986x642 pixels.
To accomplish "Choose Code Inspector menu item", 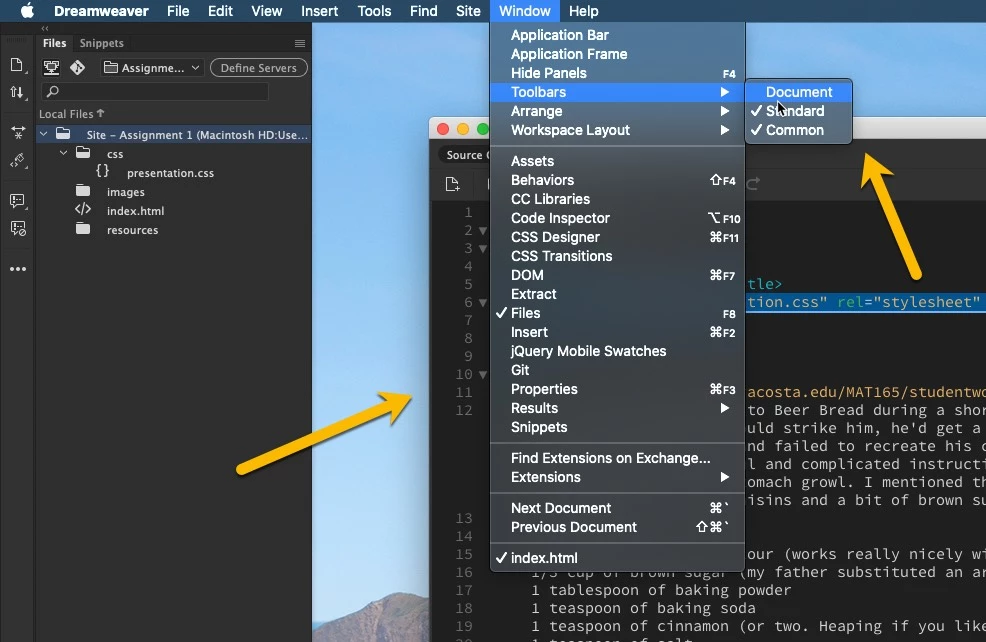I will tap(617, 218).
